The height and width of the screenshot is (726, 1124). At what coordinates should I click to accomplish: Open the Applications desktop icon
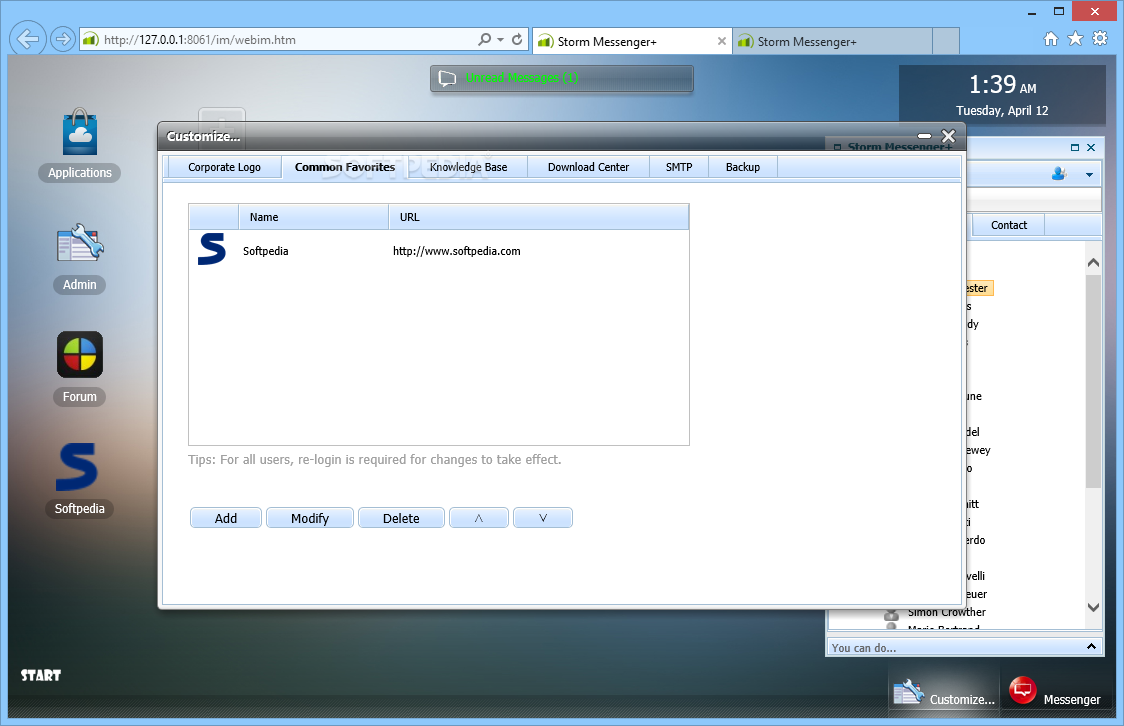point(80,133)
